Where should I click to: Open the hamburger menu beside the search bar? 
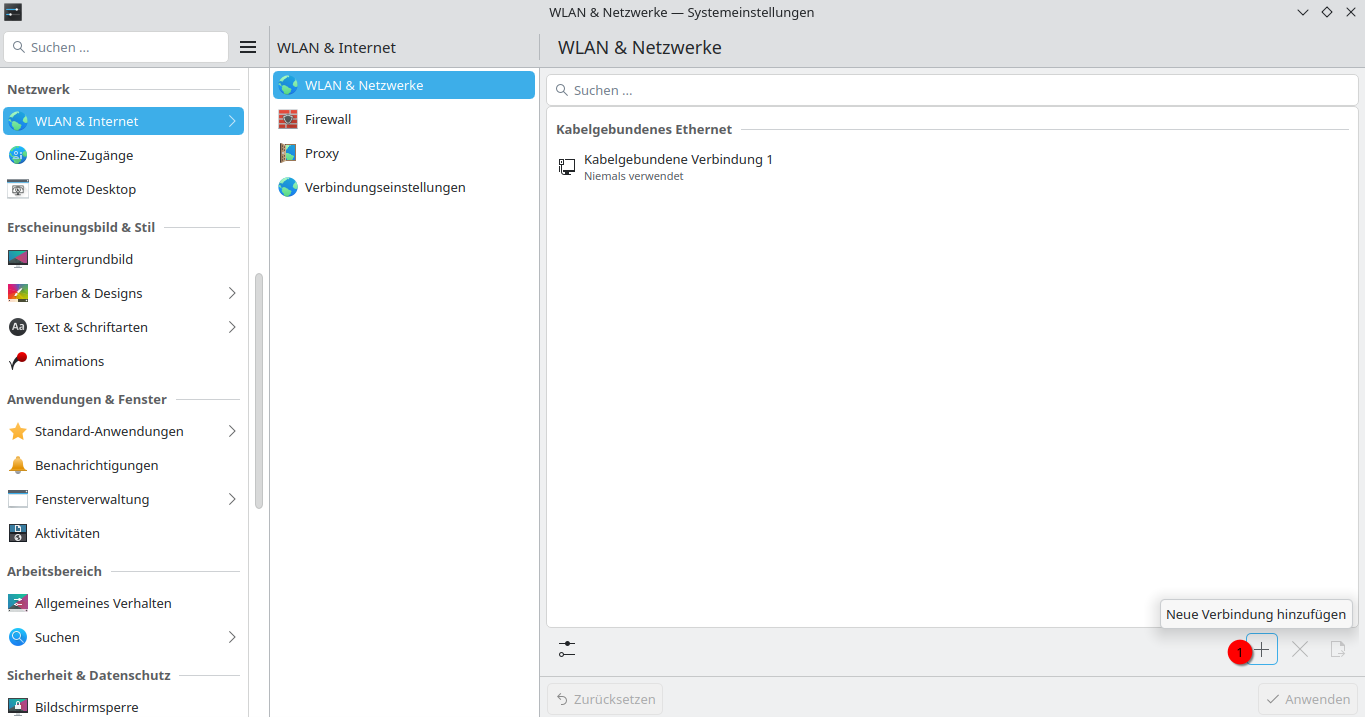pyautogui.click(x=248, y=46)
